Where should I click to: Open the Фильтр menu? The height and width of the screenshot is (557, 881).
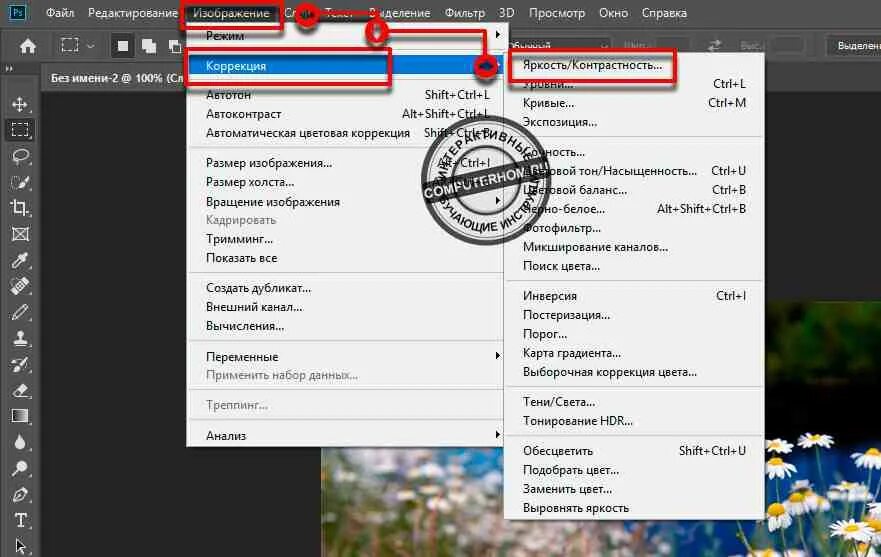(465, 12)
